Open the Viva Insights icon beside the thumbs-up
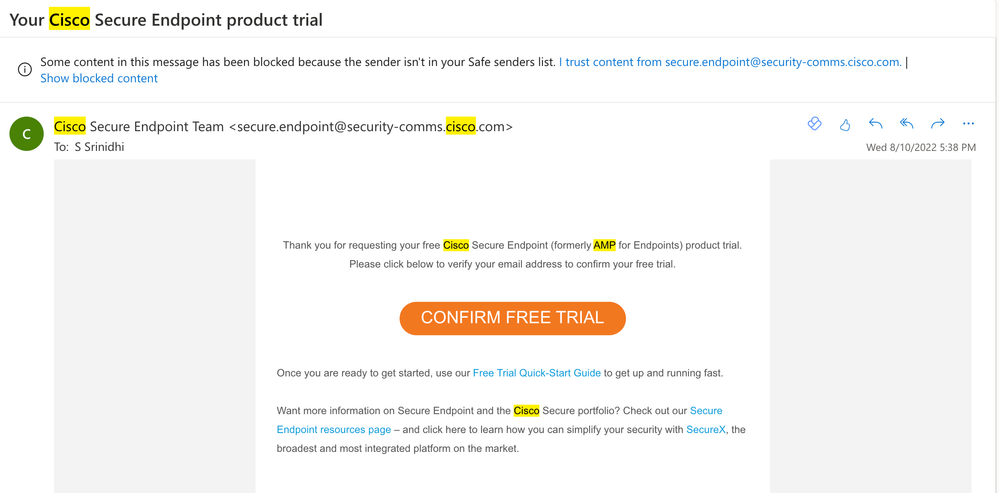 coord(814,124)
